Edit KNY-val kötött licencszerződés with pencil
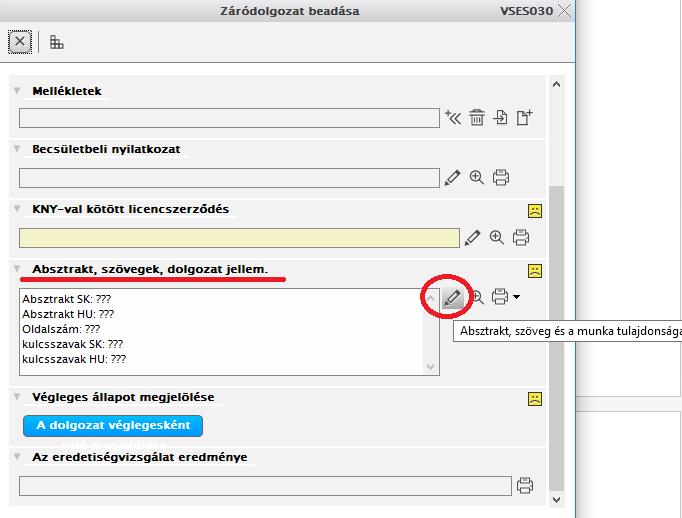This screenshot has width=682, height=518. 472,237
